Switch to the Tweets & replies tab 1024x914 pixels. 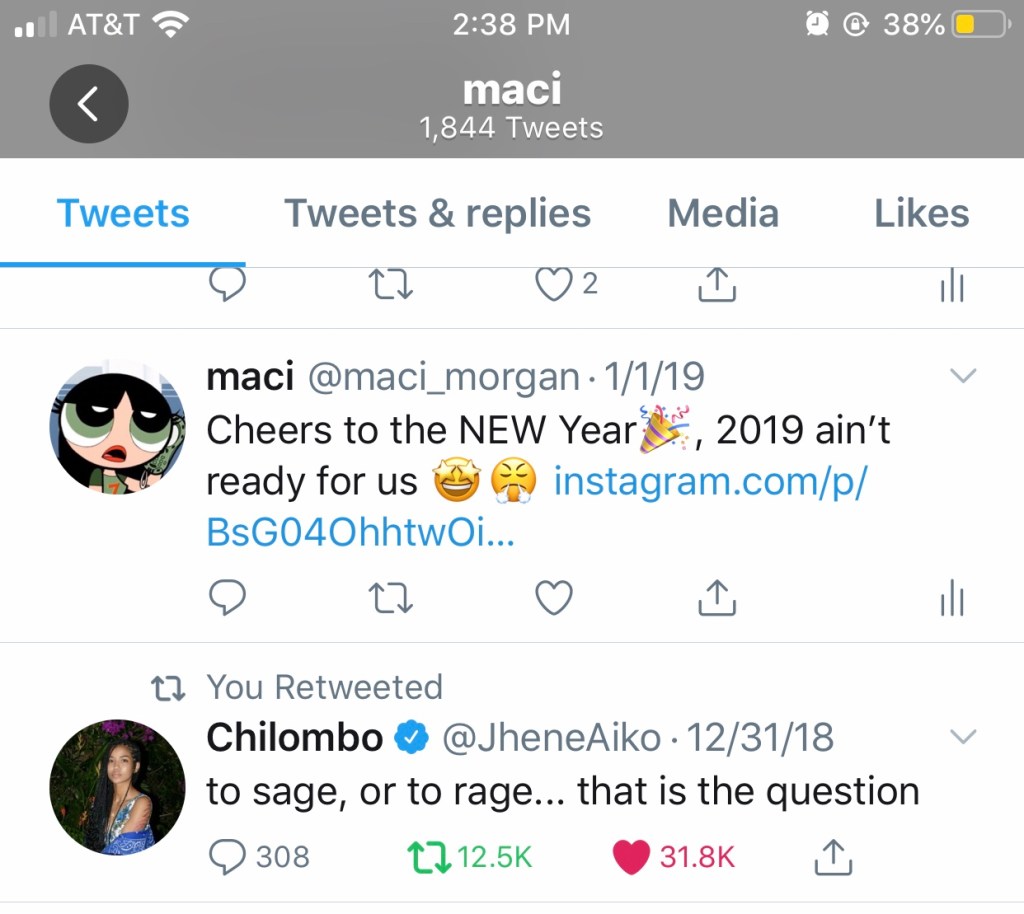[437, 213]
